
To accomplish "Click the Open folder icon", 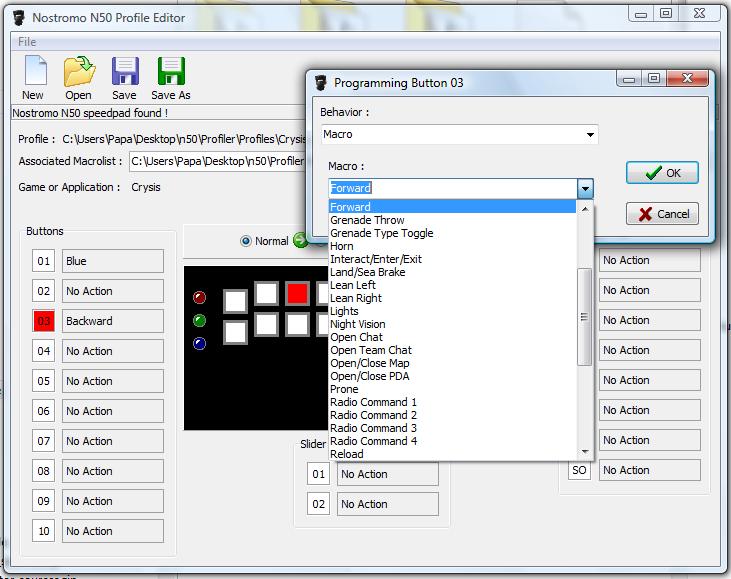I will coord(78,71).
